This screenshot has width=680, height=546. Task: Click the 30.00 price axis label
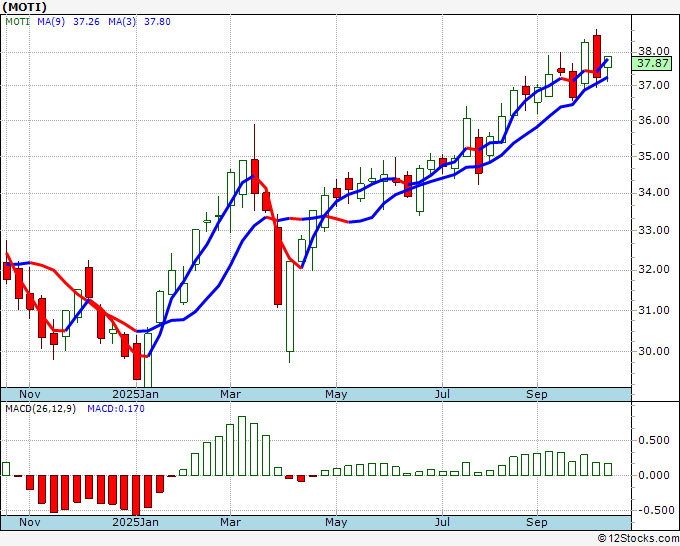coord(654,351)
